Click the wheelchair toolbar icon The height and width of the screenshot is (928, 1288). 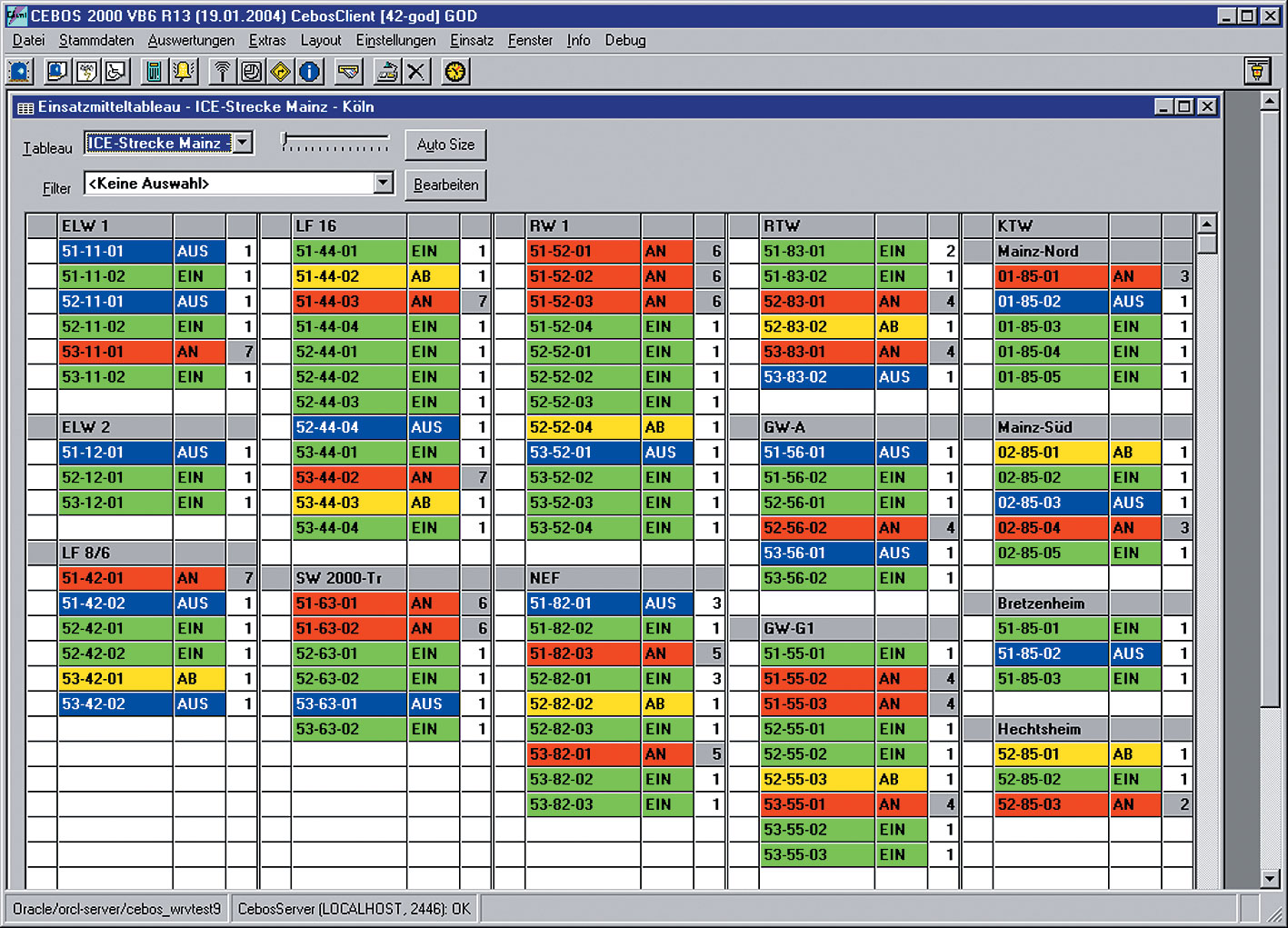[x=115, y=71]
